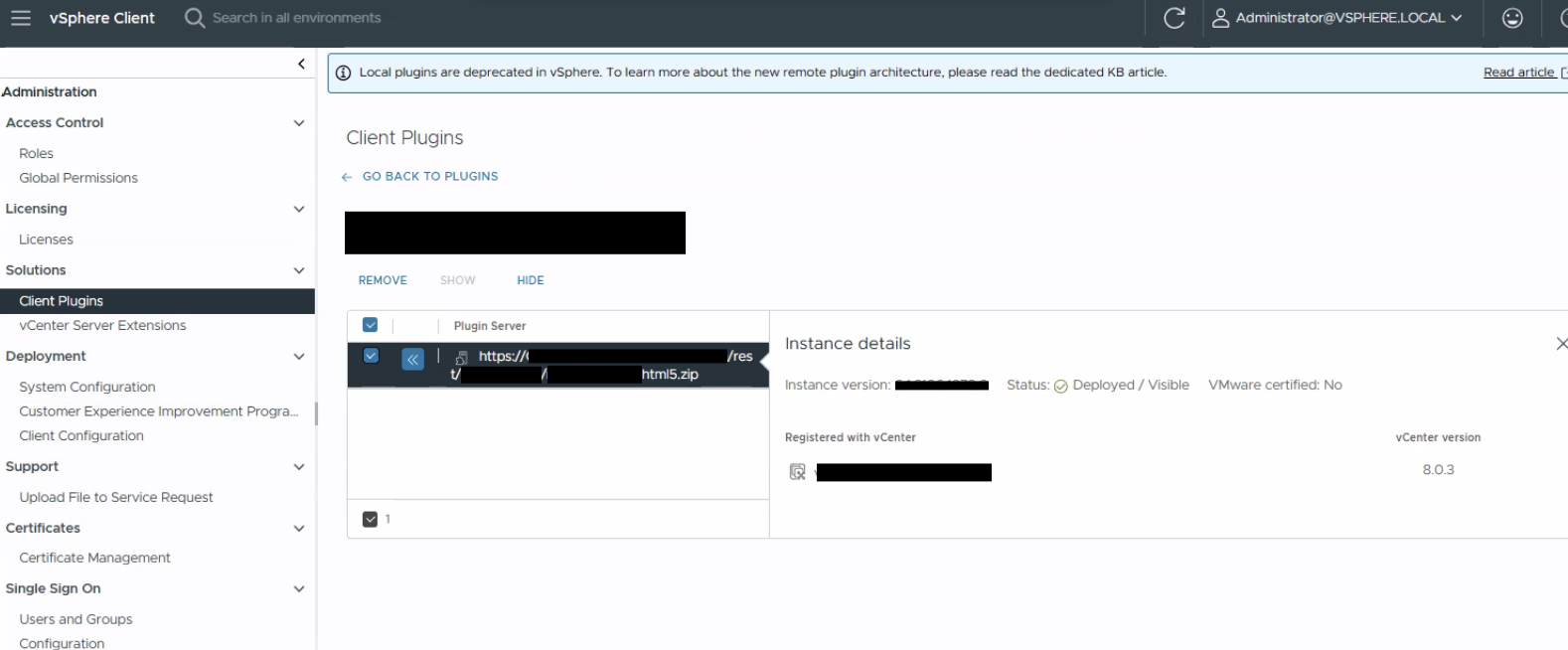
Task: Open the smiley feedback icon
Action: click(x=1512, y=18)
